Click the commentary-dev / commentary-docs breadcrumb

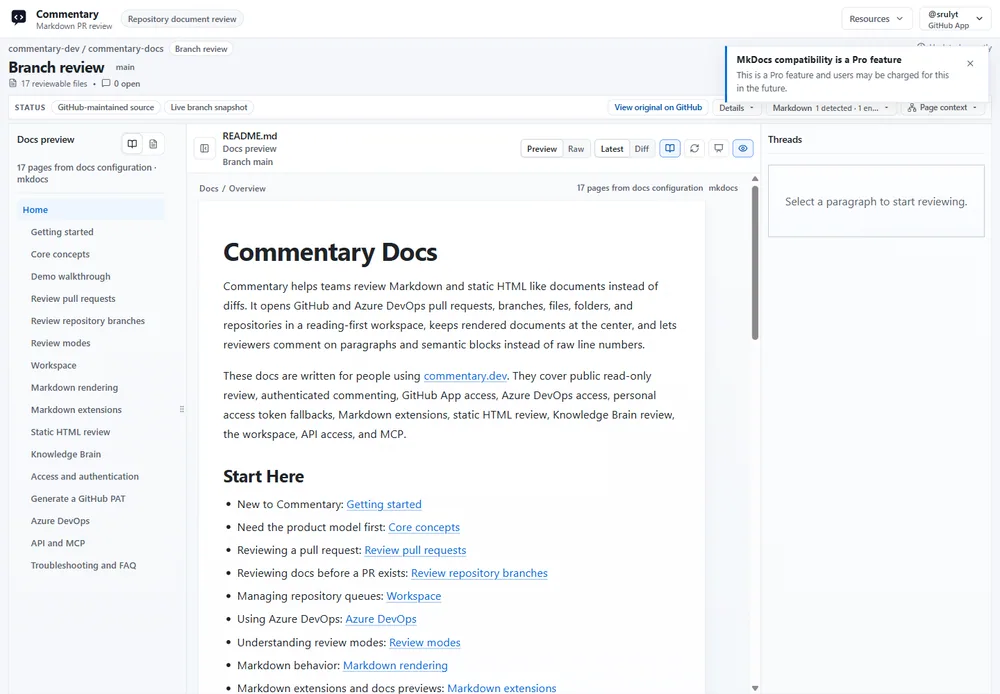(x=85, y=49)
